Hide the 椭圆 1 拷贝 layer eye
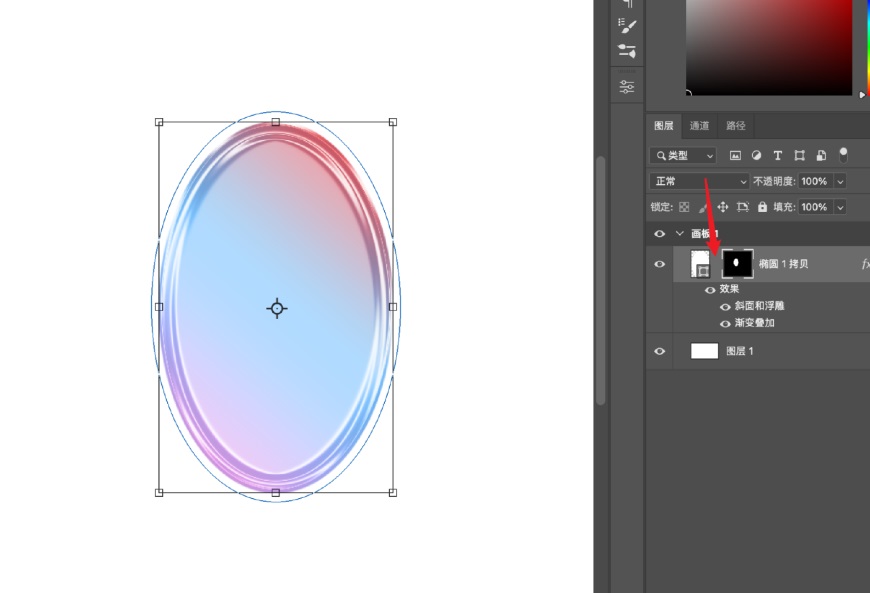Viewport: 870px width, 593px height. pos(659,264)
